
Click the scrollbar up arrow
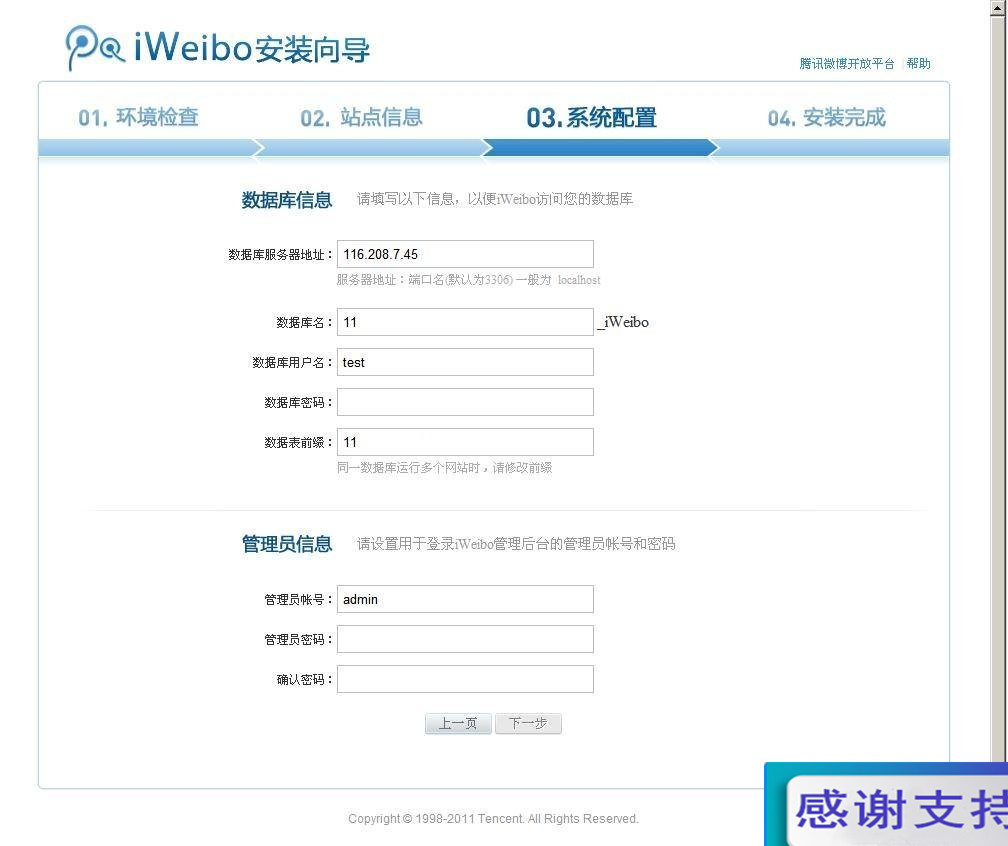coord(998,8)
